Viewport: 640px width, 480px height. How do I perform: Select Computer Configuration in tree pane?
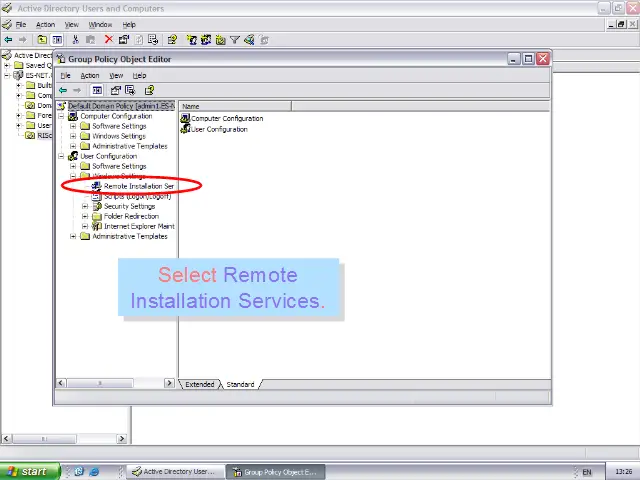point(116,116)
